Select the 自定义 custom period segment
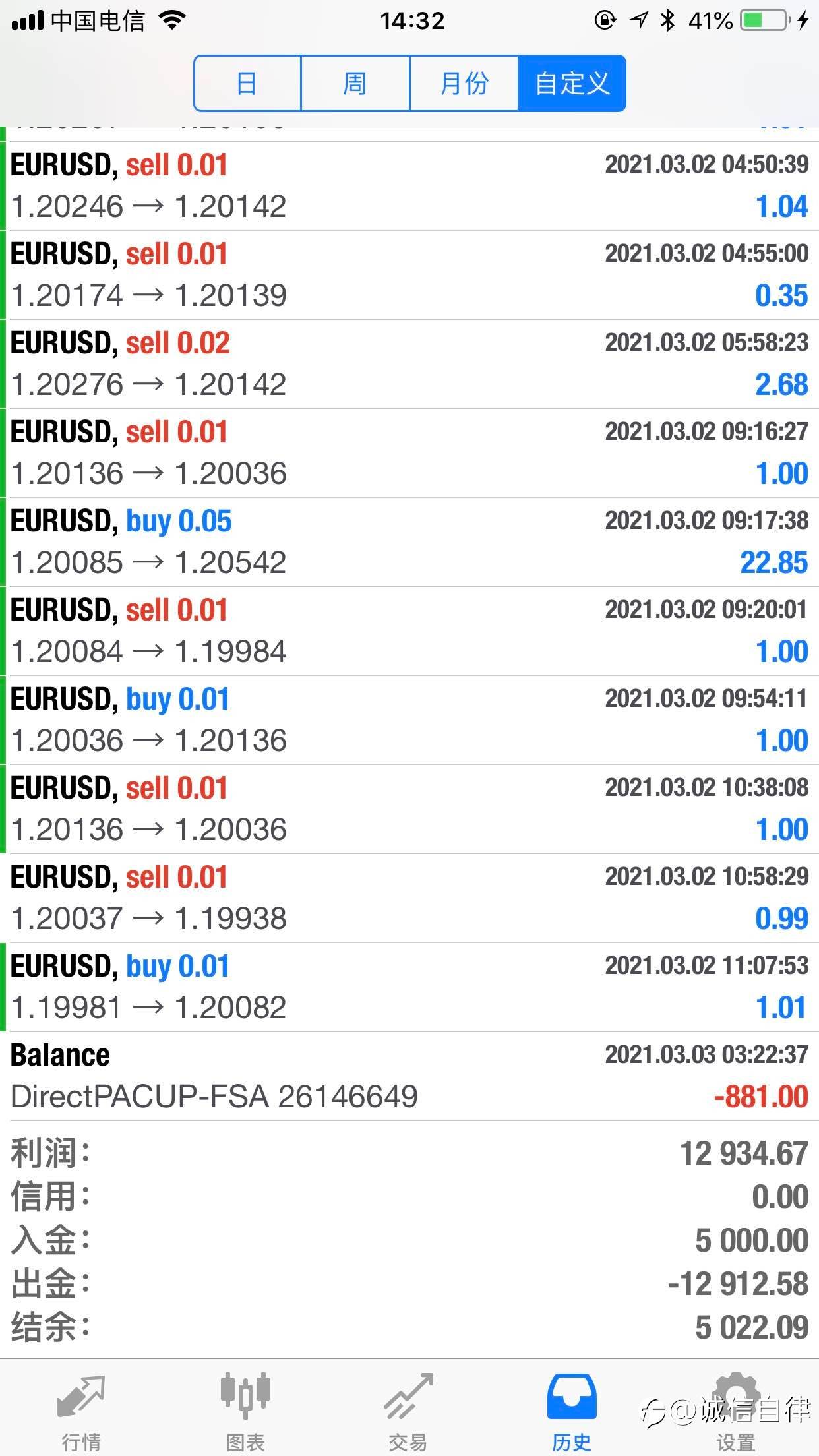819x1456 pixels. (x=572, y=84)
